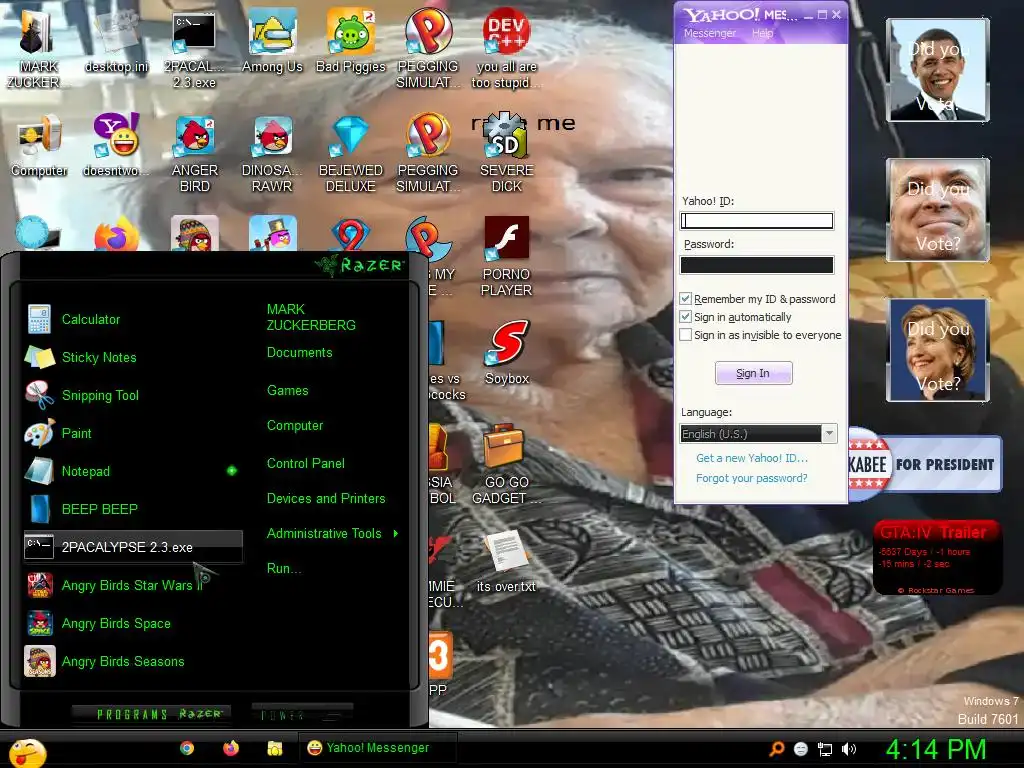Open the doesntwo... Yahoo desktop icon
The image size is (1024, 768).
click(x=116, y=145)
